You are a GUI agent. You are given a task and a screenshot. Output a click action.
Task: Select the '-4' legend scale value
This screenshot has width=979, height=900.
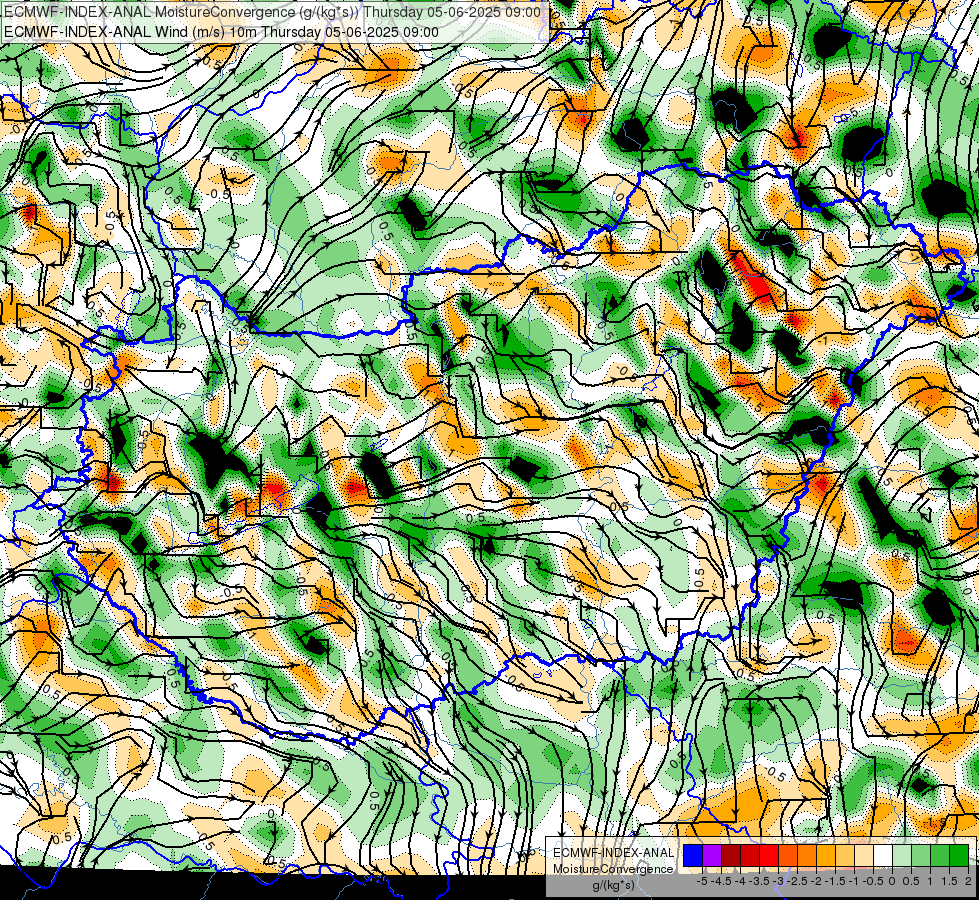740,881
